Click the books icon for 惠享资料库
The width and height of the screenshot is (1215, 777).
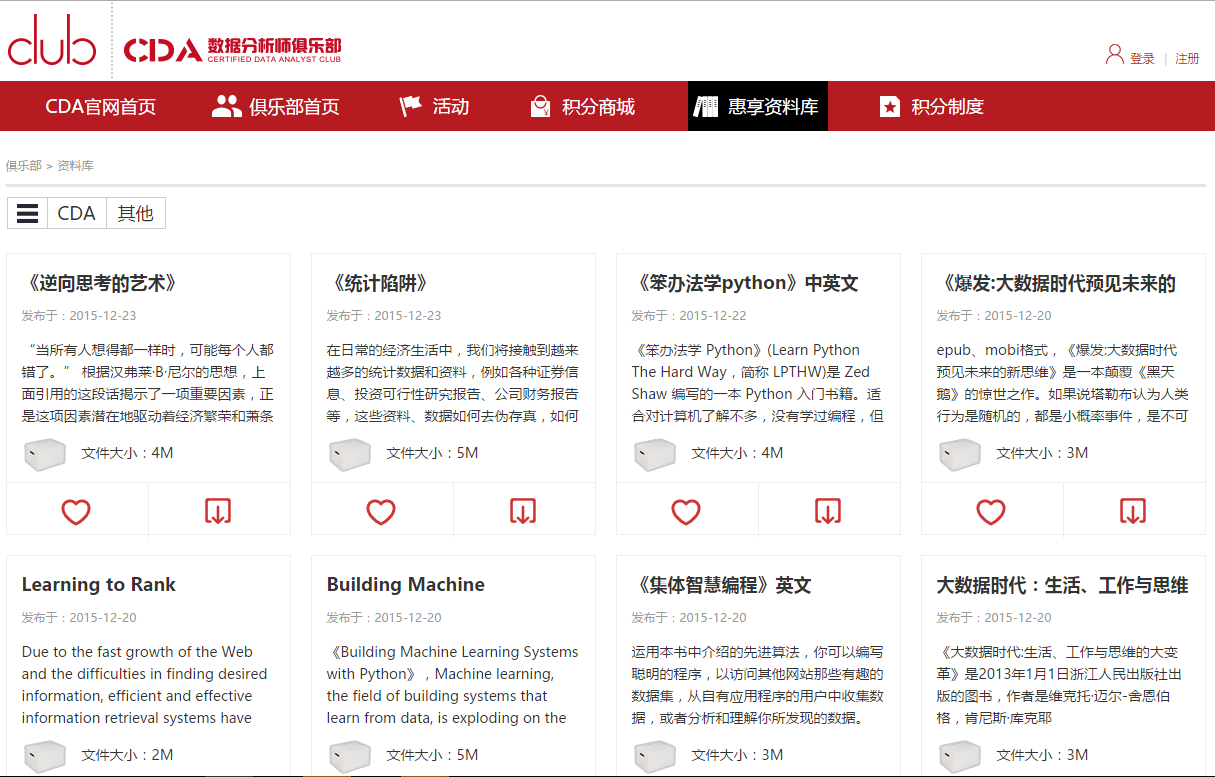tap(706, 106)
